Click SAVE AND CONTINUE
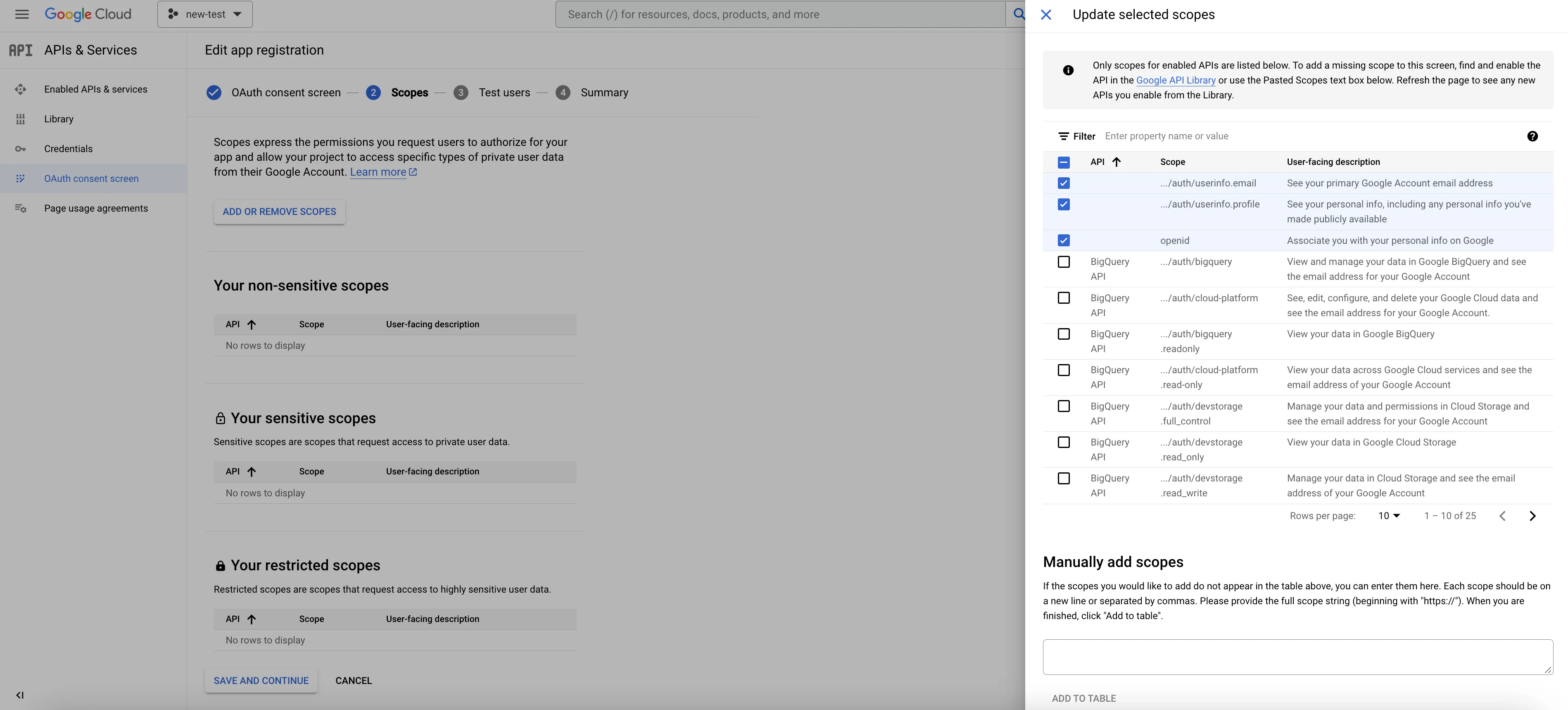Image resolution: width=1568 pixels, height=710 pixels. [261, 680]
